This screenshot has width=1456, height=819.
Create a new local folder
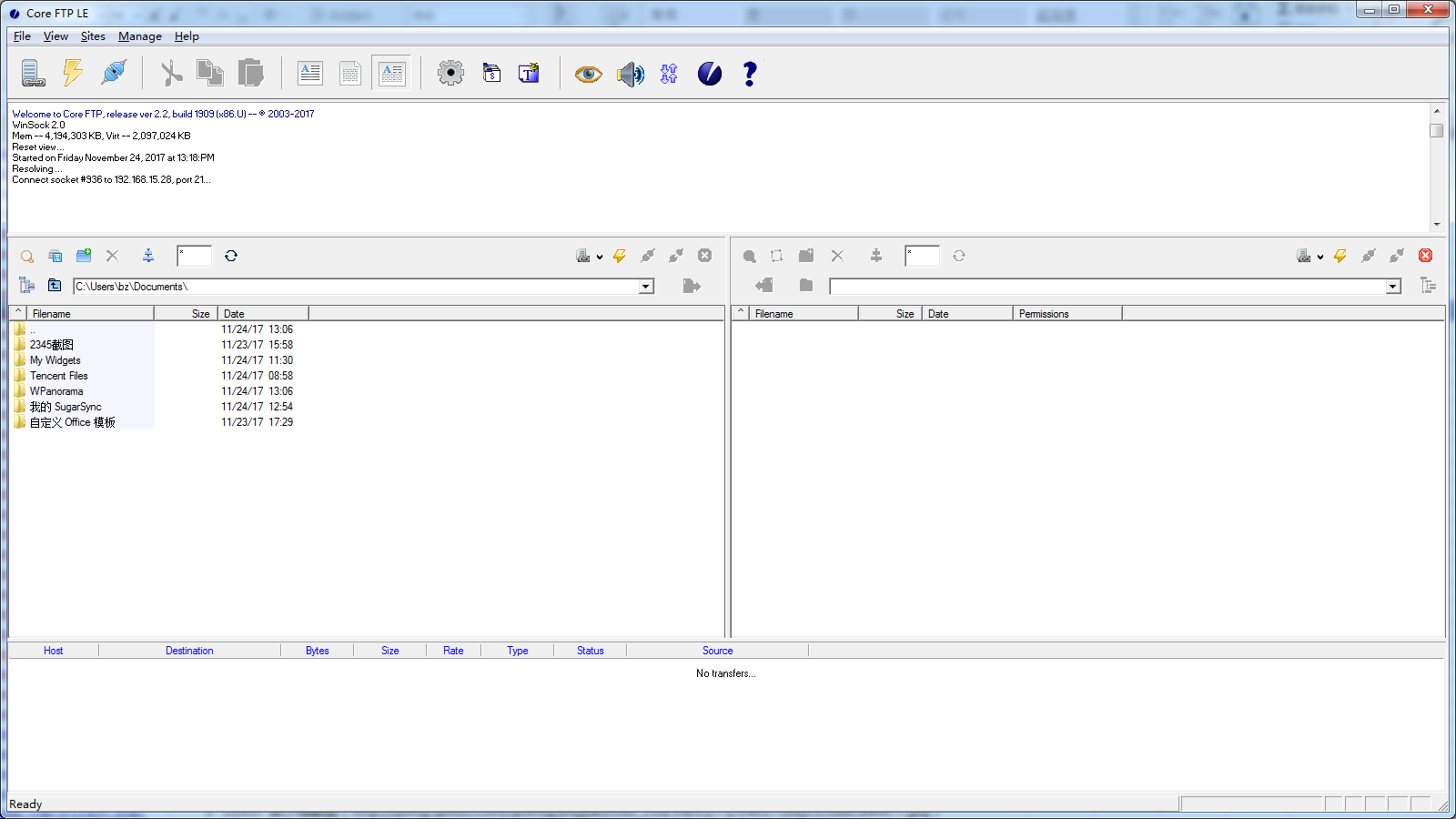point(84,256)
